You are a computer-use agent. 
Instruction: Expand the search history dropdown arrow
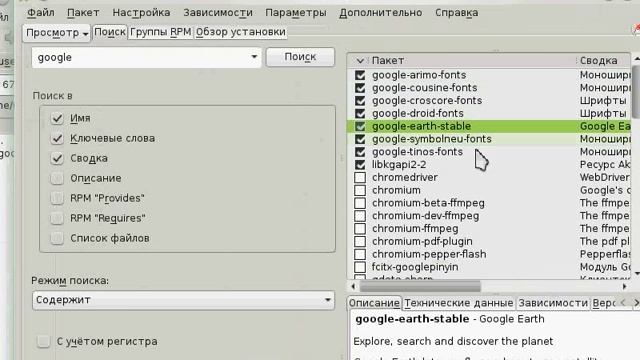coord(254,57)
